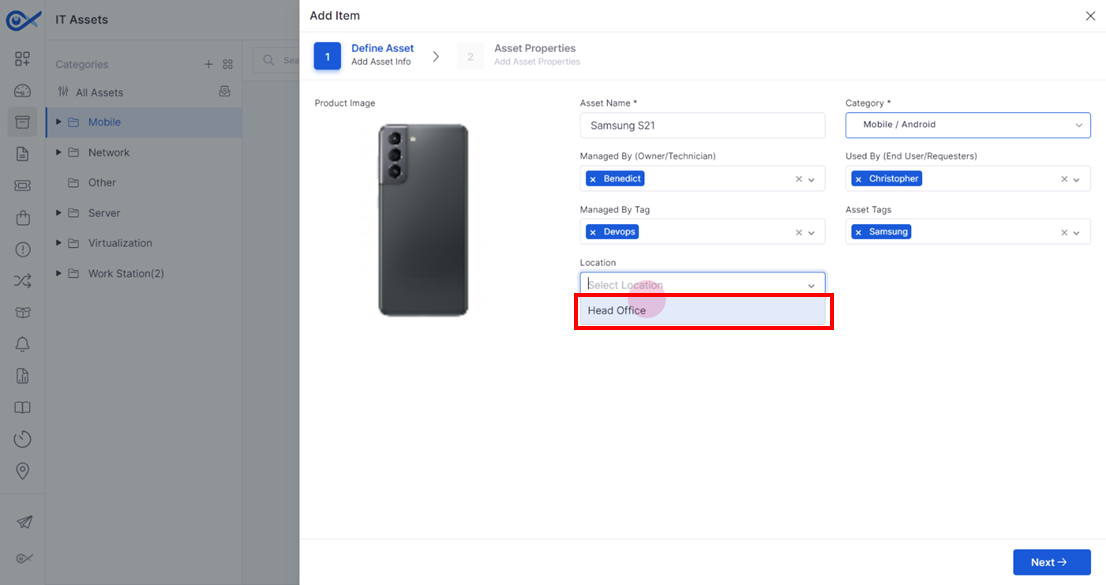Click the open book icon in sidebar
Image resolution: width=1106 pixels, height=585 pixels.
click(23, 408)
